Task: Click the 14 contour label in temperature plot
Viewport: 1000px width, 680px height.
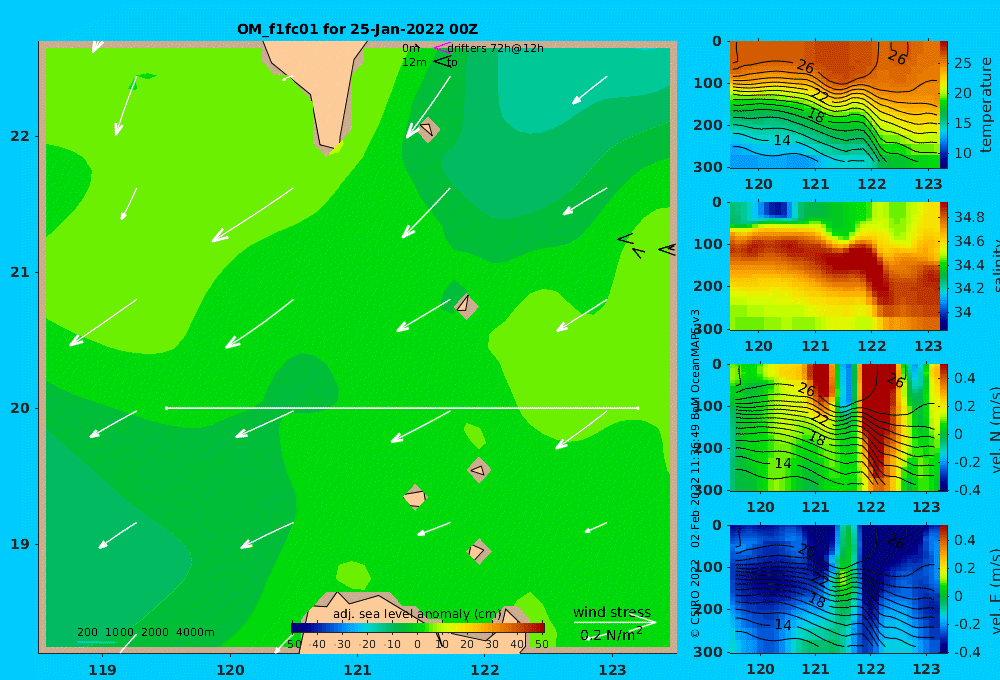Action: (782, 140)
